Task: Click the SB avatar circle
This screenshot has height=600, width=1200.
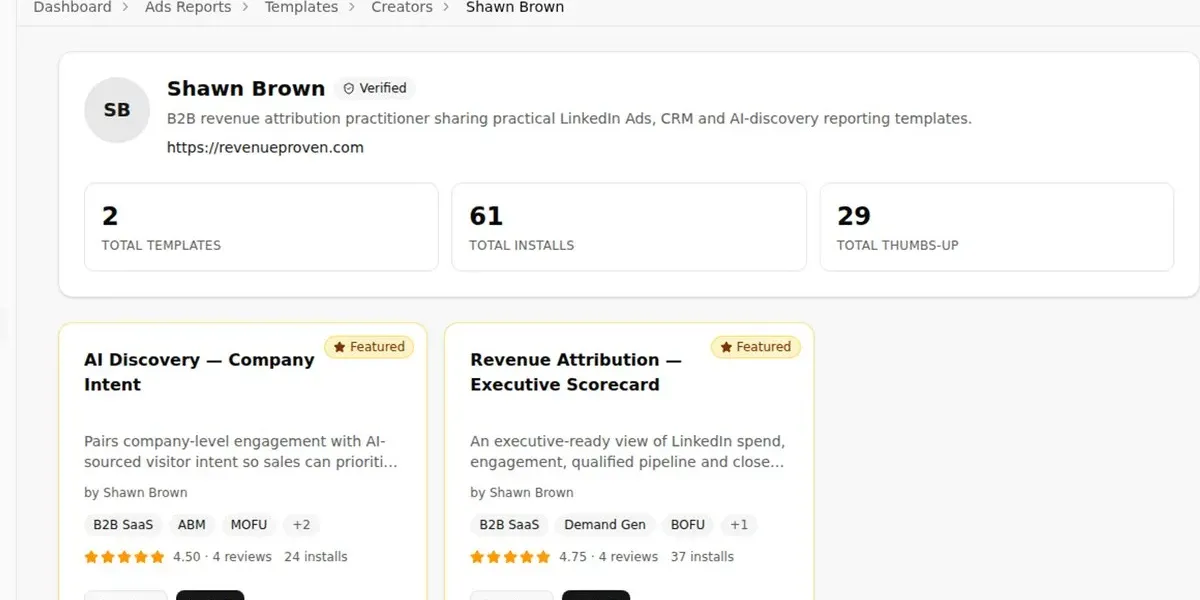Action: pos(117,110)
